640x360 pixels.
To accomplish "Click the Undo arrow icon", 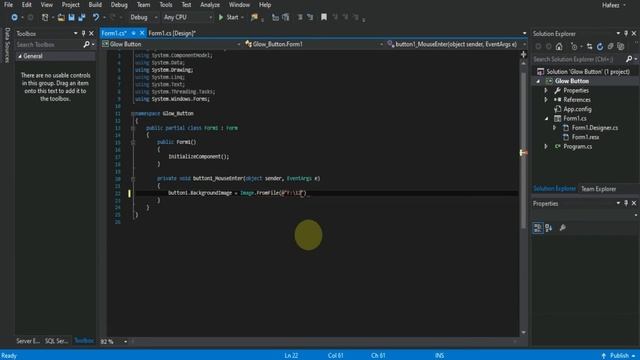I will 96,17.
